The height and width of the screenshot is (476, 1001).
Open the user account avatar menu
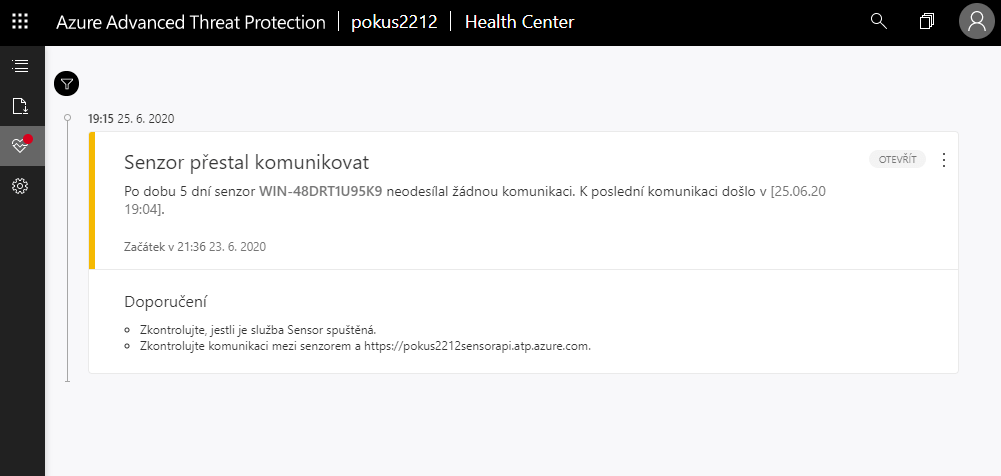coord(975,22)
